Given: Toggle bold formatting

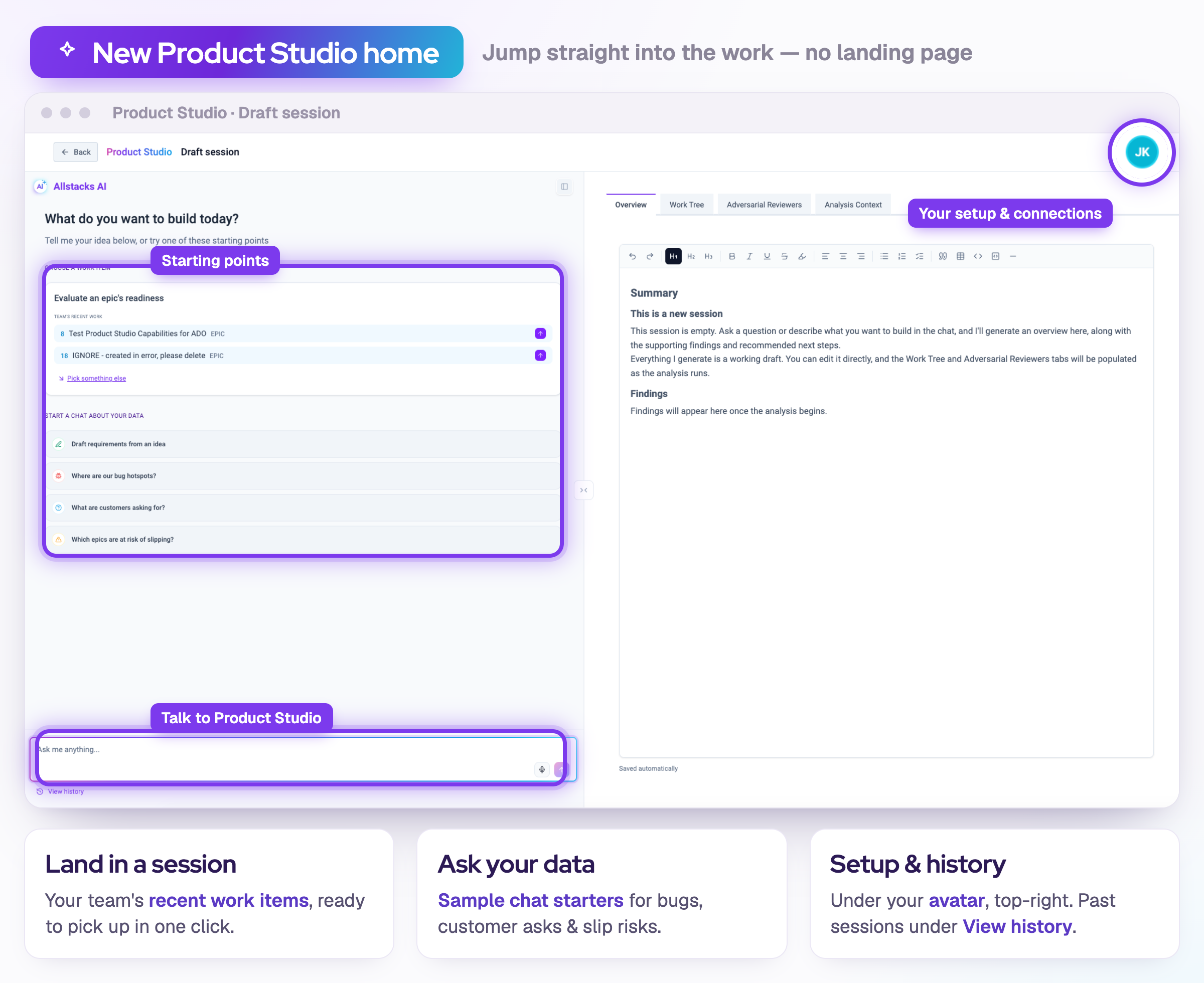Looking at the screenshot, I should 732,256.
